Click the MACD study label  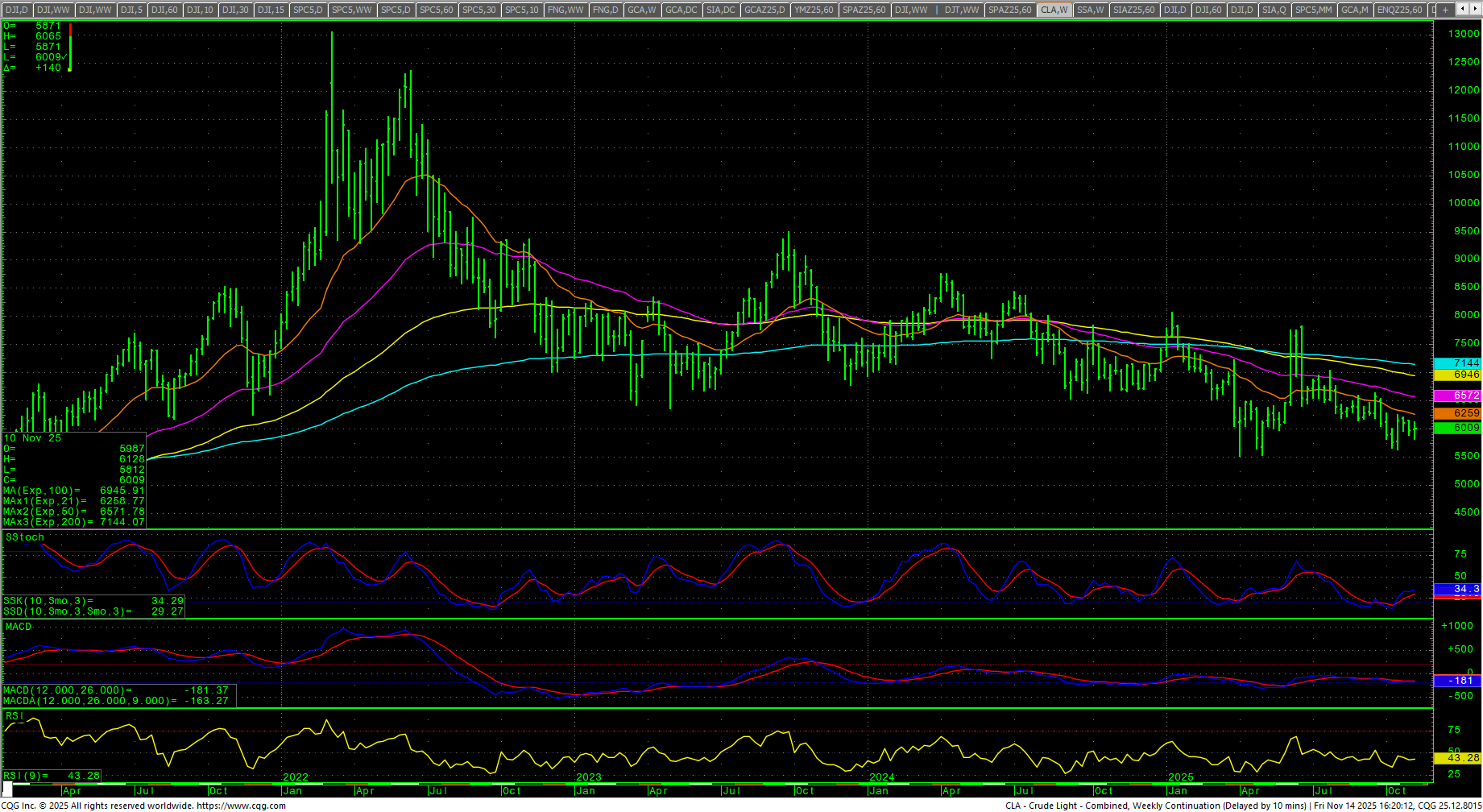pos(19,627)
